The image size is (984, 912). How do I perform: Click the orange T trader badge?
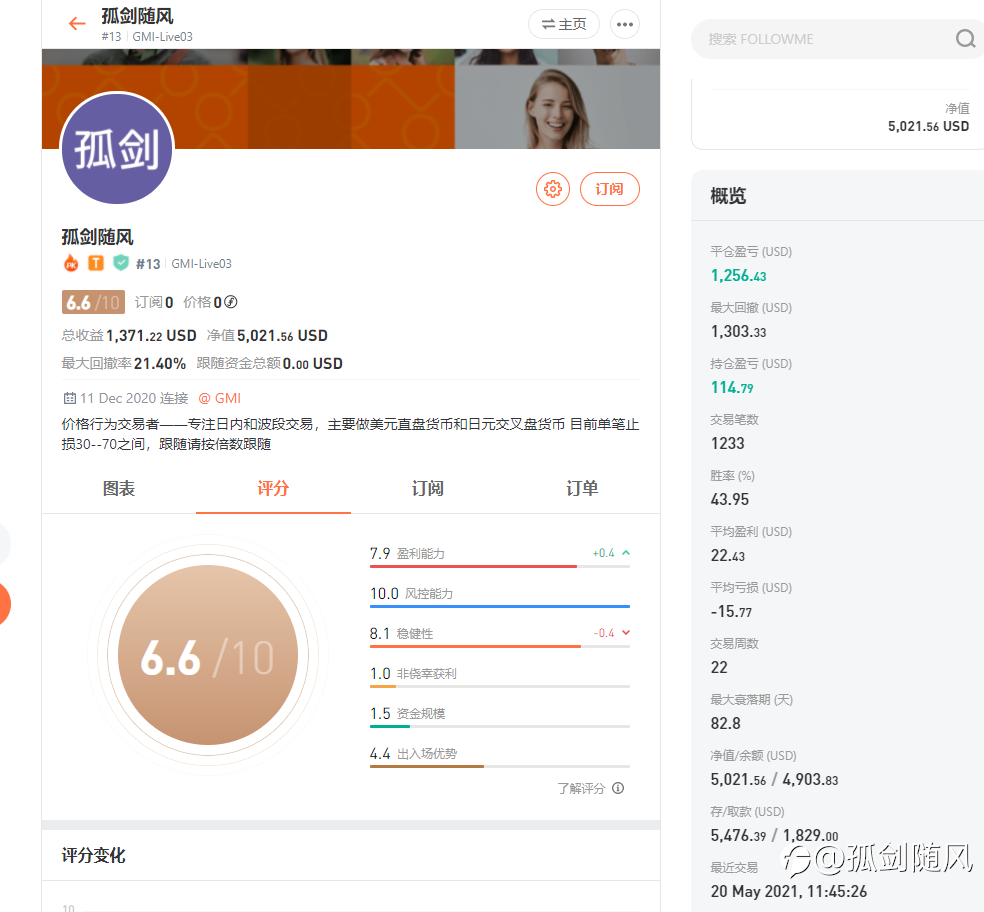[95, 263]
